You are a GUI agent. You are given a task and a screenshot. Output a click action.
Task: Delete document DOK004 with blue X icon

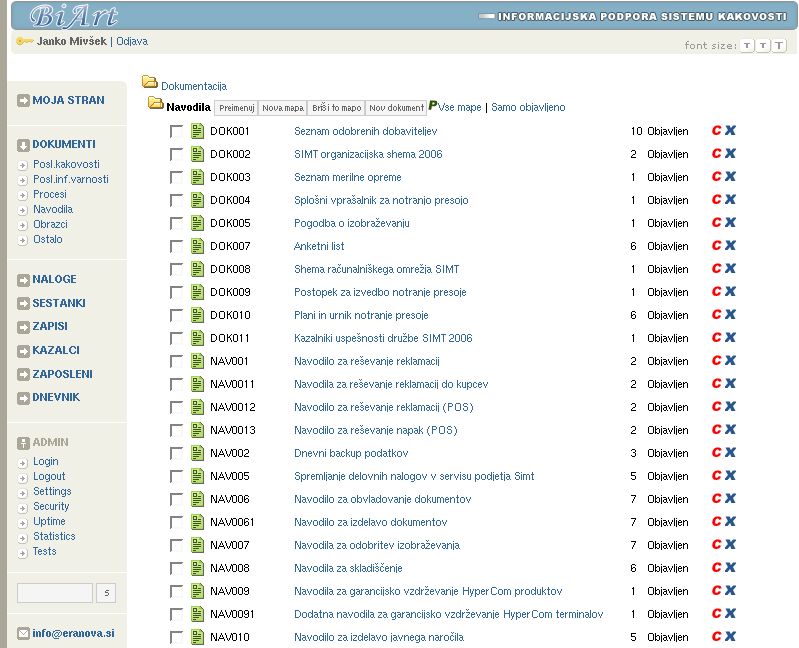(x=730, y=200)
